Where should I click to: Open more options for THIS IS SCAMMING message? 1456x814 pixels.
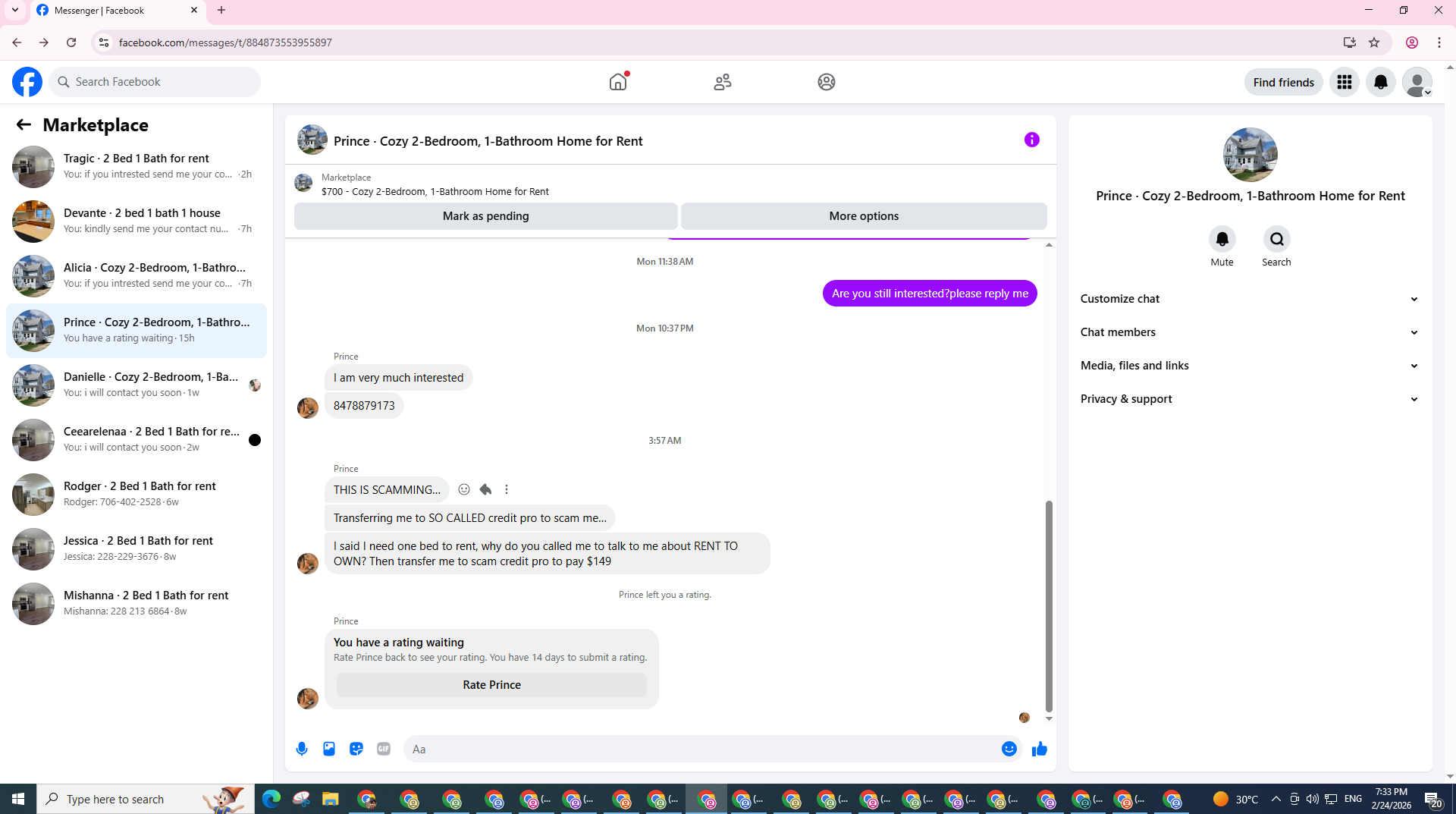tap(507, 489)
